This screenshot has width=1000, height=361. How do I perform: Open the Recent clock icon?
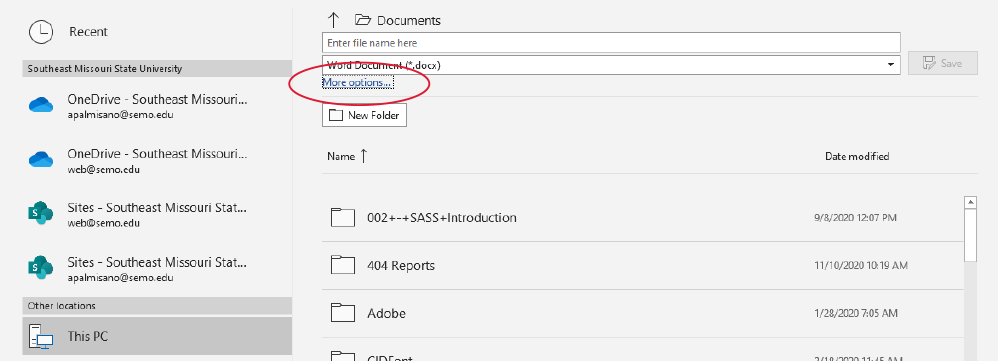coord(41,32)
